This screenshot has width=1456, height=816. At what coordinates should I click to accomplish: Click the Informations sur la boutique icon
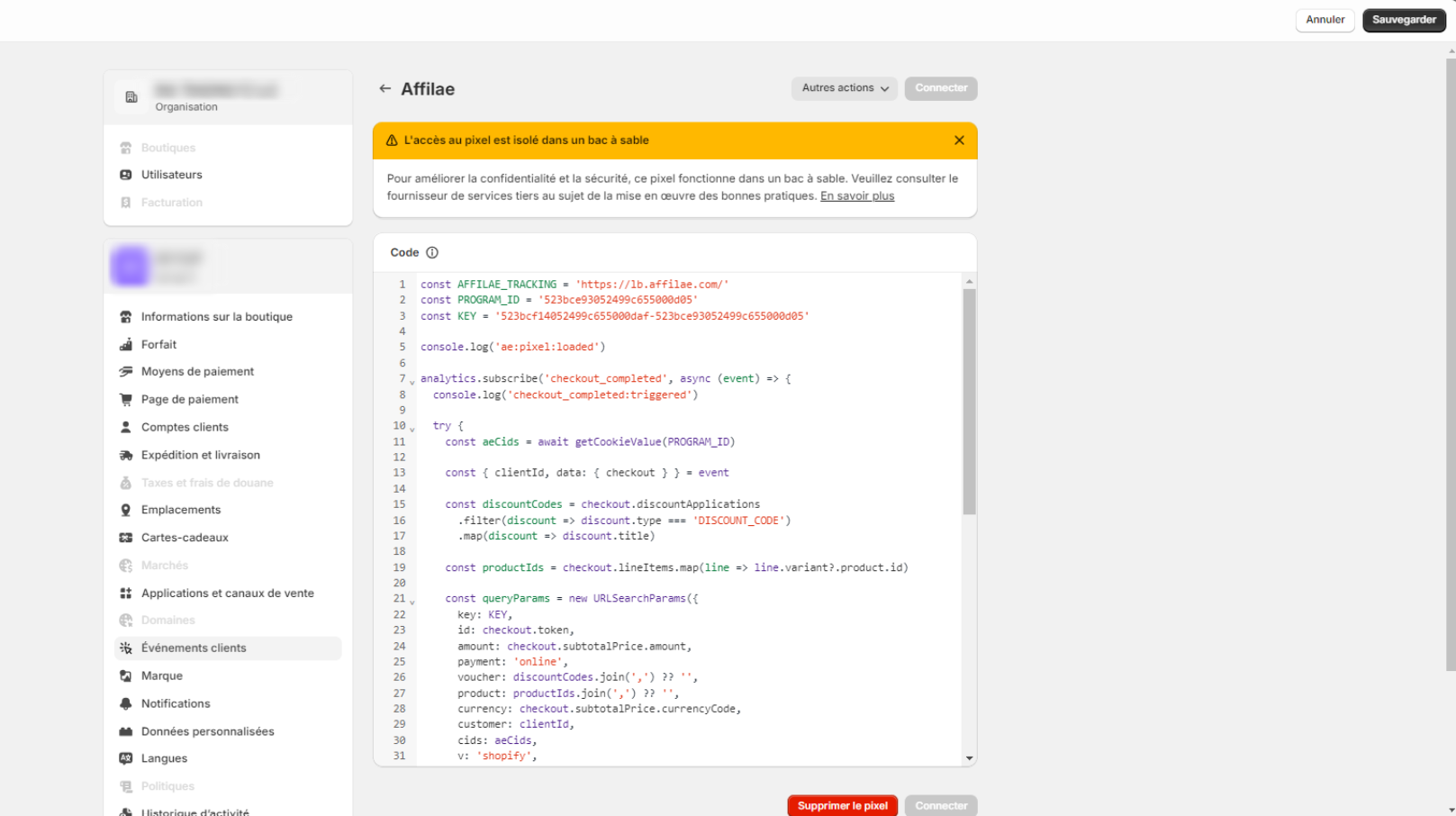coord(126,317)
